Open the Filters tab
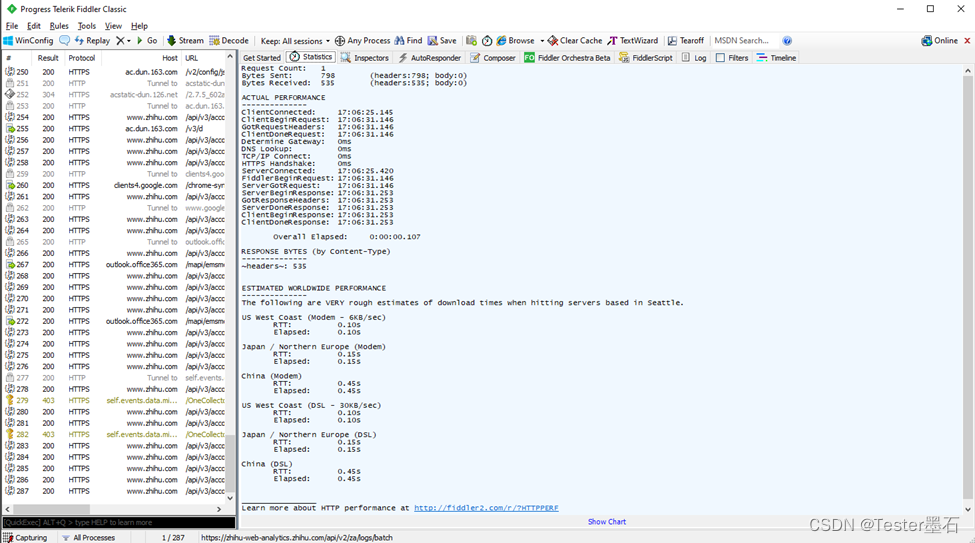Screen dimensions: 975x543 (732, 58)
